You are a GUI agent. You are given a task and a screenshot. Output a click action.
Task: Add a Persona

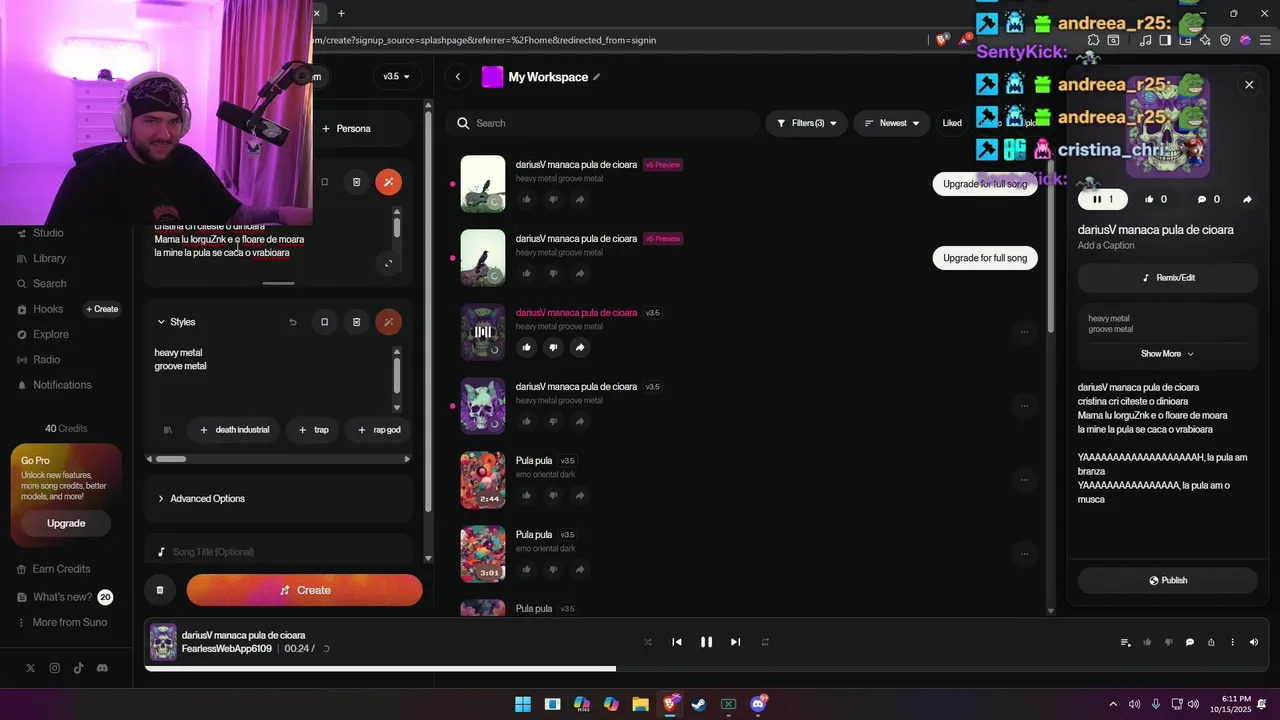(x=346, y=128)
